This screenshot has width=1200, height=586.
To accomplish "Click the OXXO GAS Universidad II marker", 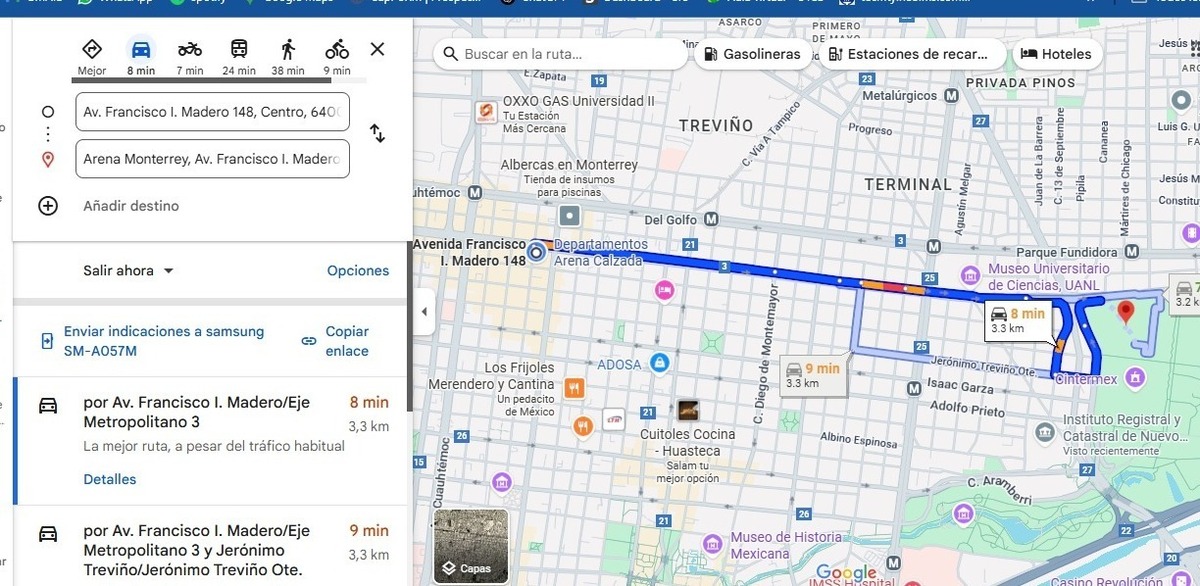I will pos(485,112).
